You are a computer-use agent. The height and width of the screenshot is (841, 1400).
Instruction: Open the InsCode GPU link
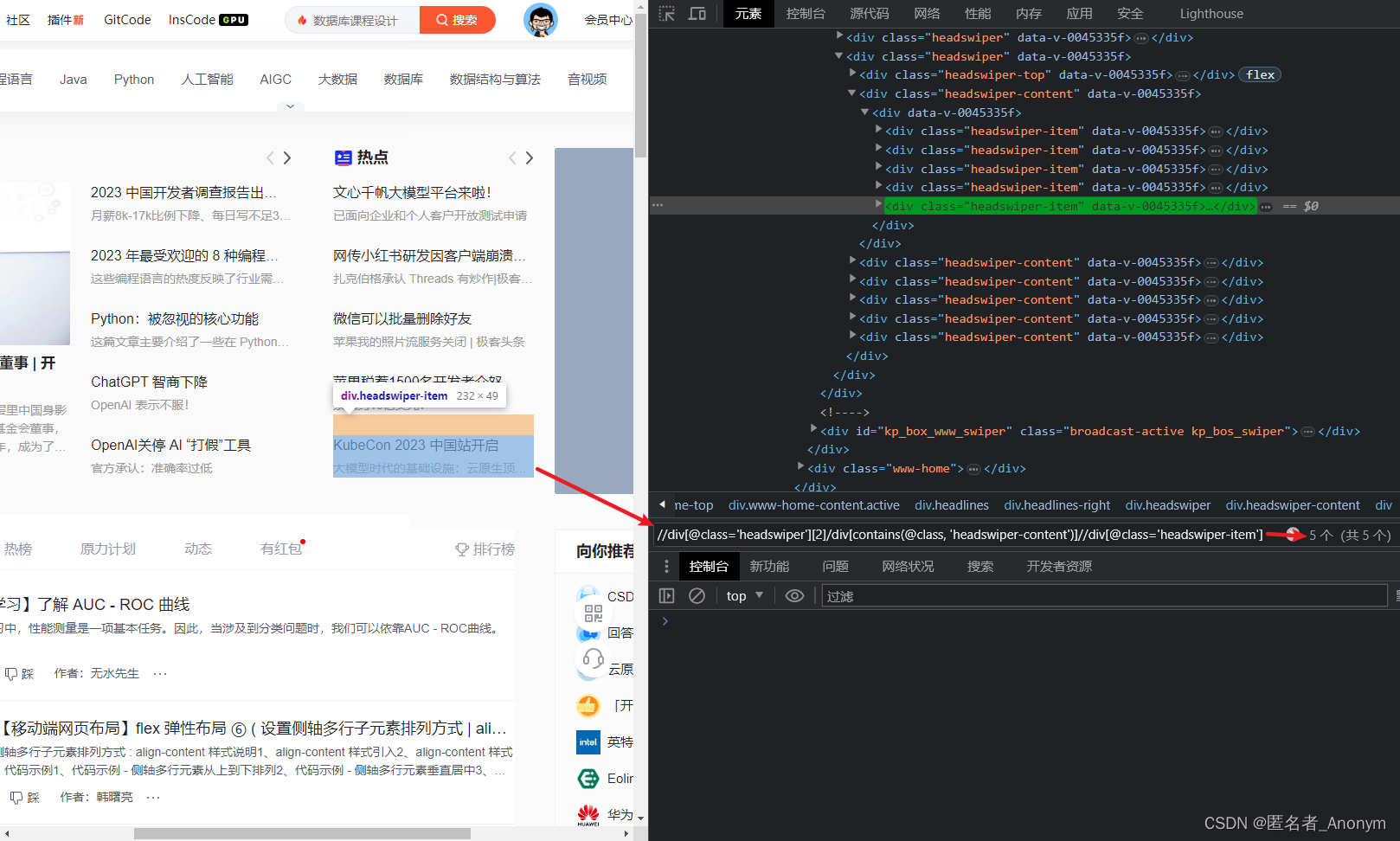(208, 20)
